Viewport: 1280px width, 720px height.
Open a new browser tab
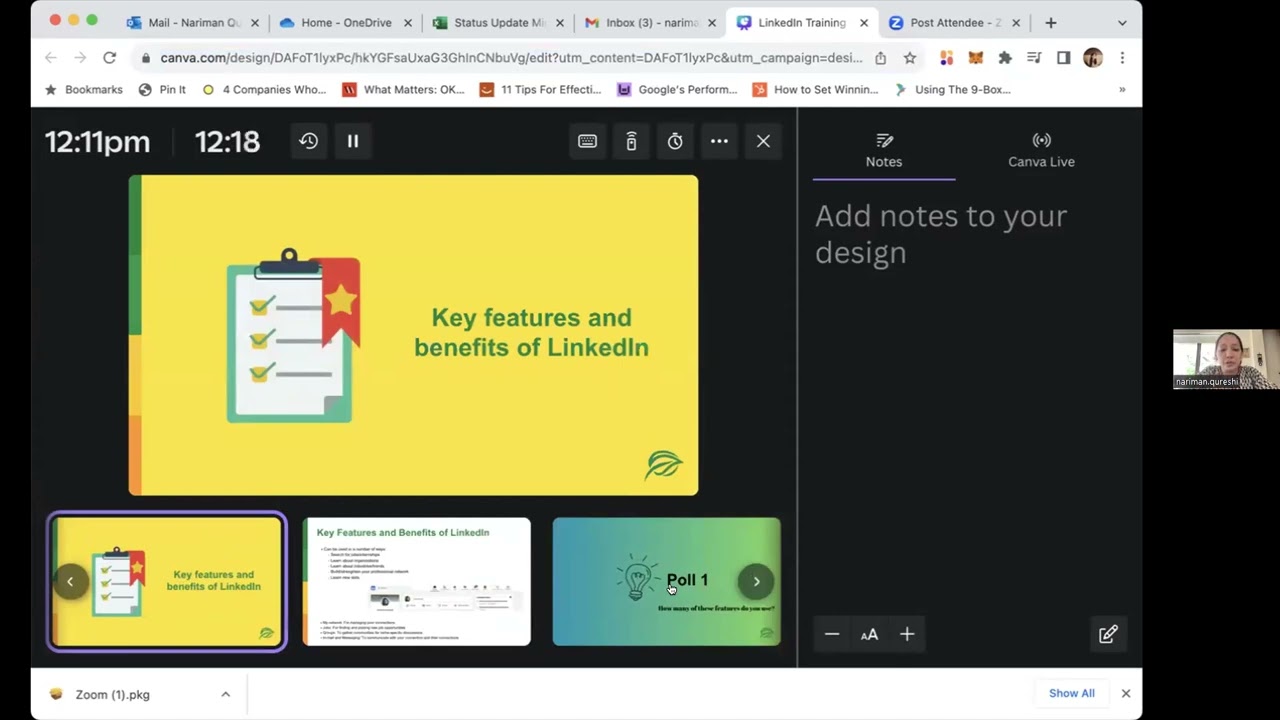1050,22
